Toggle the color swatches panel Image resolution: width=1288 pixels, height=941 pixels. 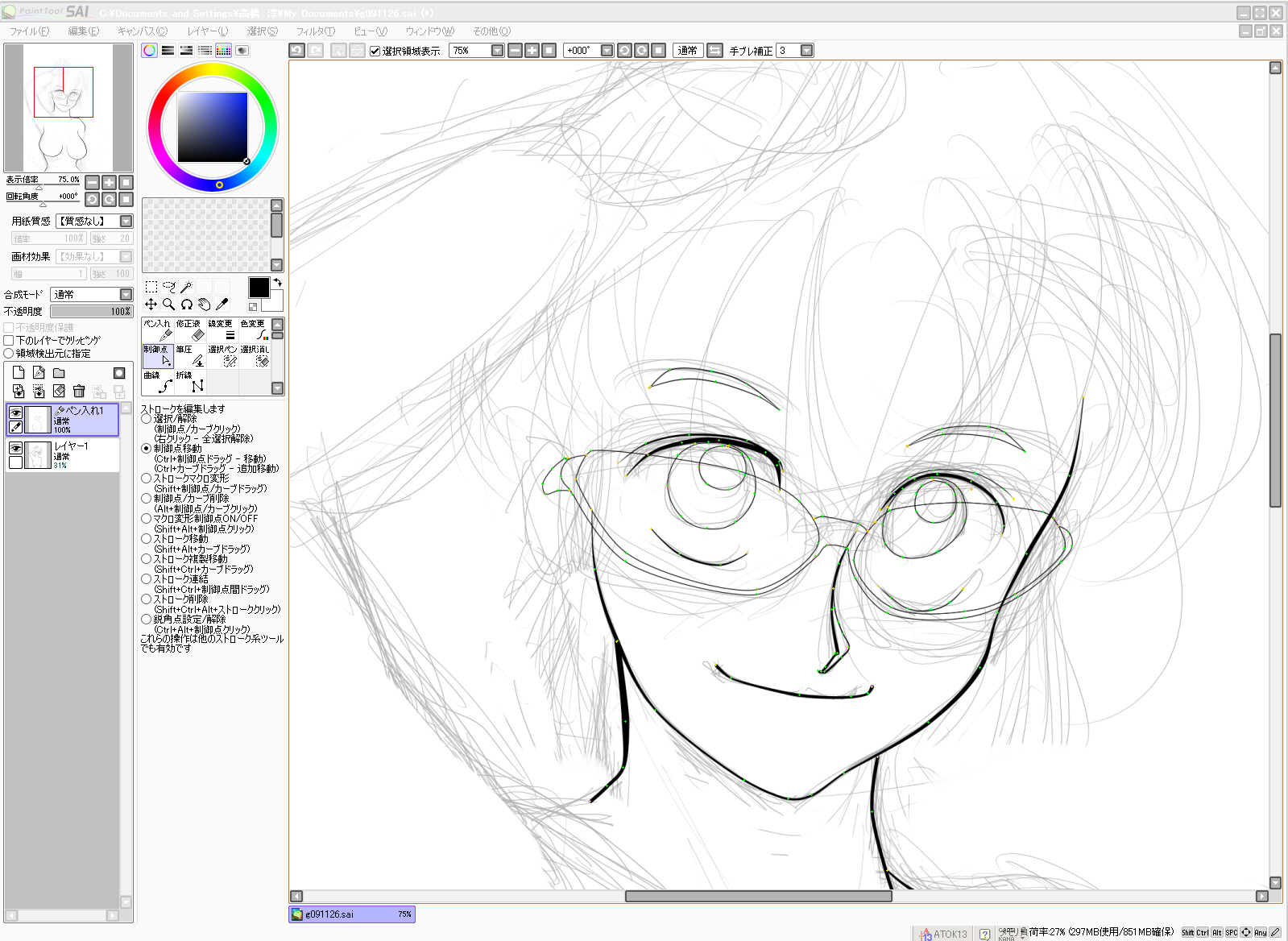[x=223, y=50]
